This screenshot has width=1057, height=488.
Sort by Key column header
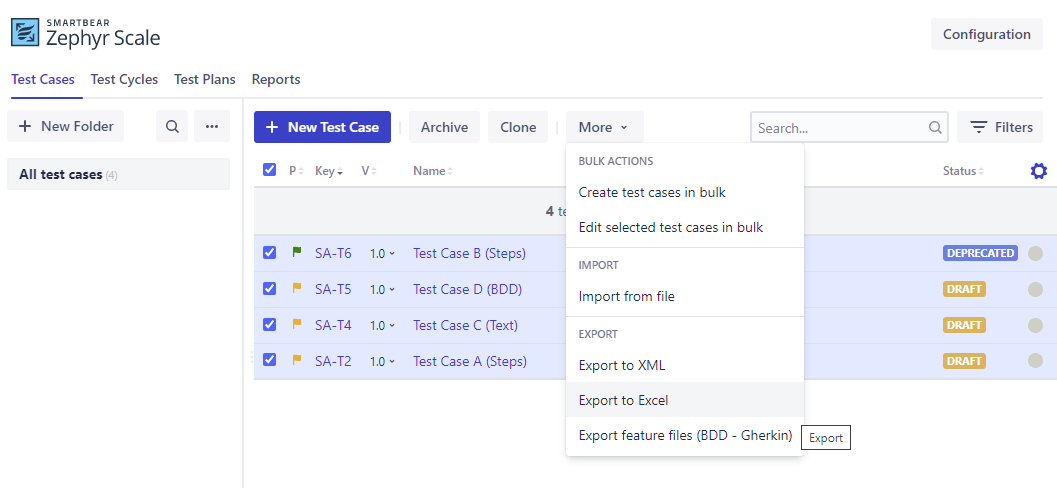[329, 171]
